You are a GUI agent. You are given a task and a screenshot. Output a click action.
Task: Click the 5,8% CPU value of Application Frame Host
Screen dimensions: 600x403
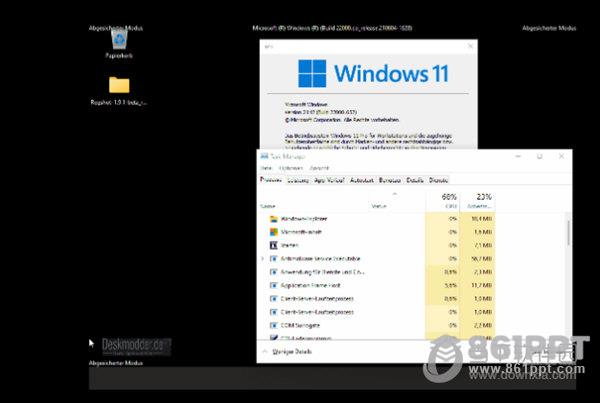450,286
